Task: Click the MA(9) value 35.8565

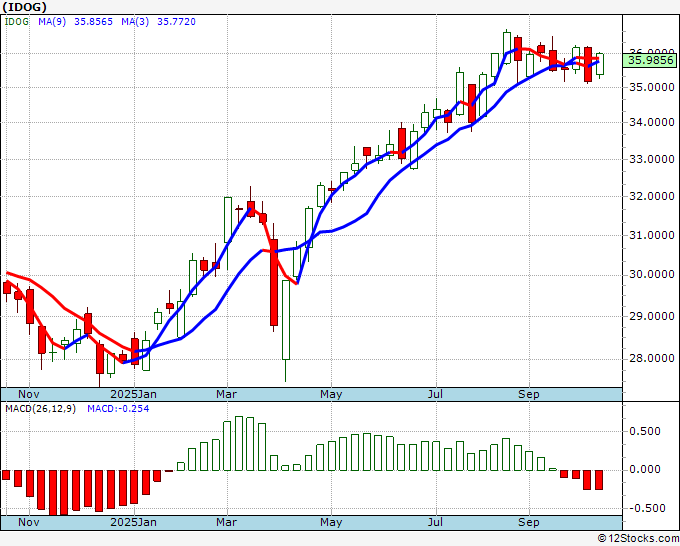Action: click(93, 21)
